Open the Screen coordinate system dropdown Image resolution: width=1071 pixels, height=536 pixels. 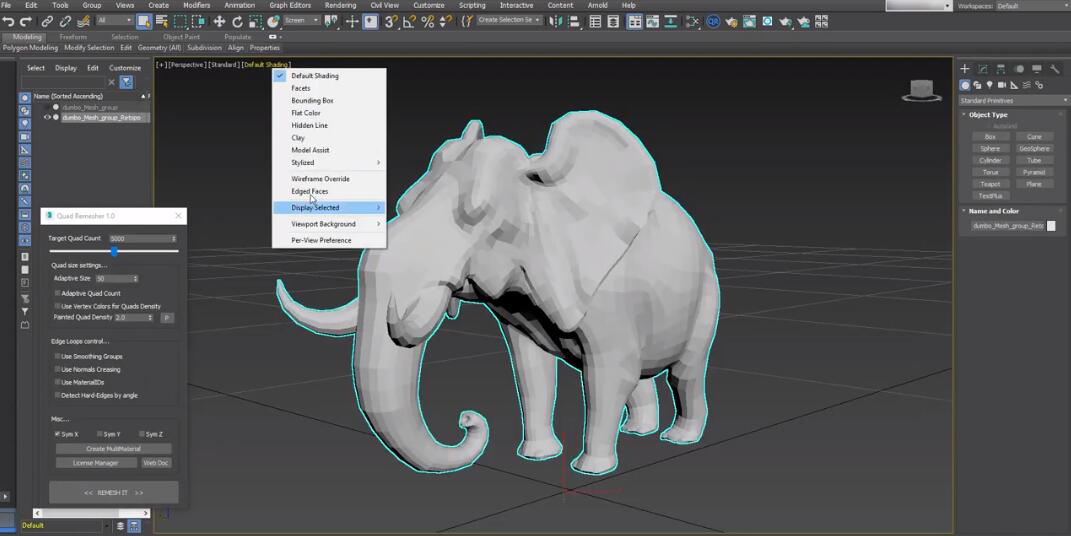pos(301,21)
